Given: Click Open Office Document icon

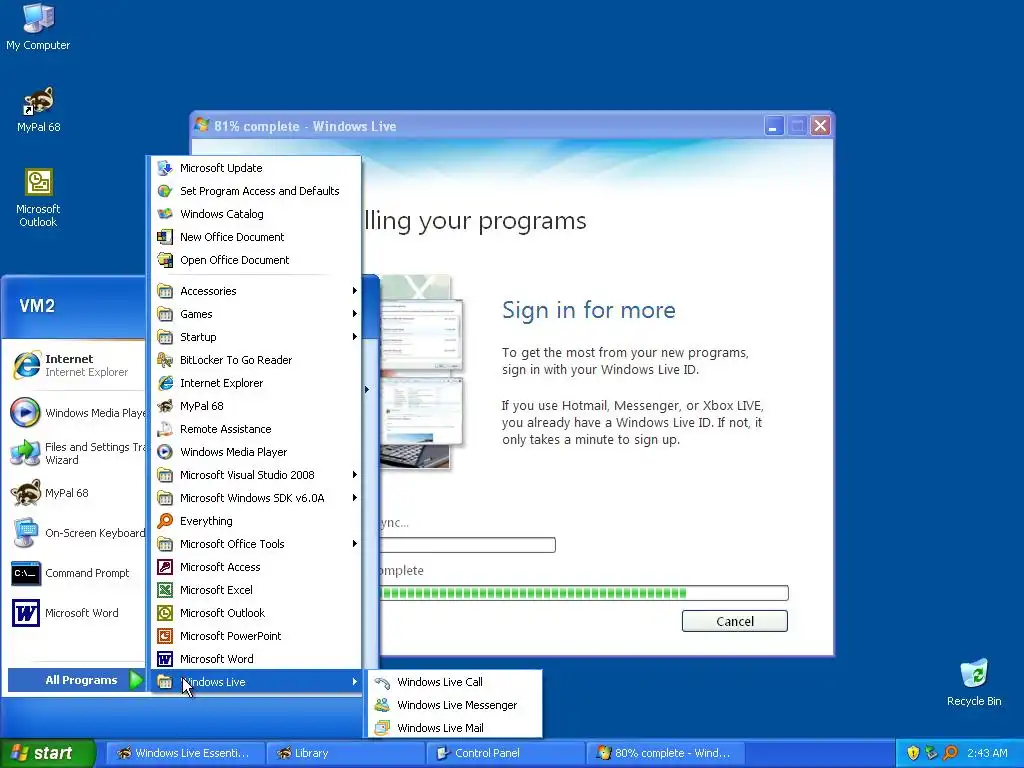Looking at the screenshot, I should pyautogui.click(x=165, y=260).
